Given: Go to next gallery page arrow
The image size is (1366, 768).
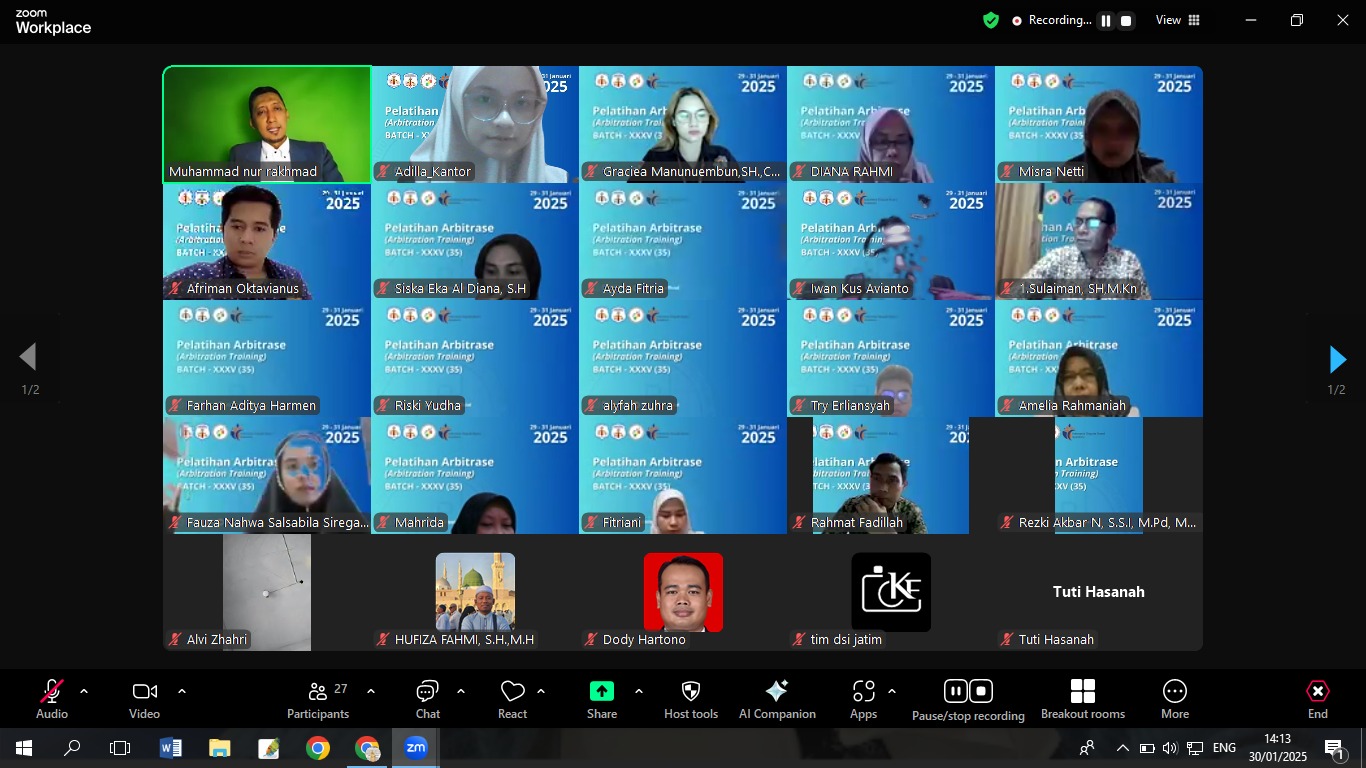Looking at the screenshot, I should click(1337, 359).
